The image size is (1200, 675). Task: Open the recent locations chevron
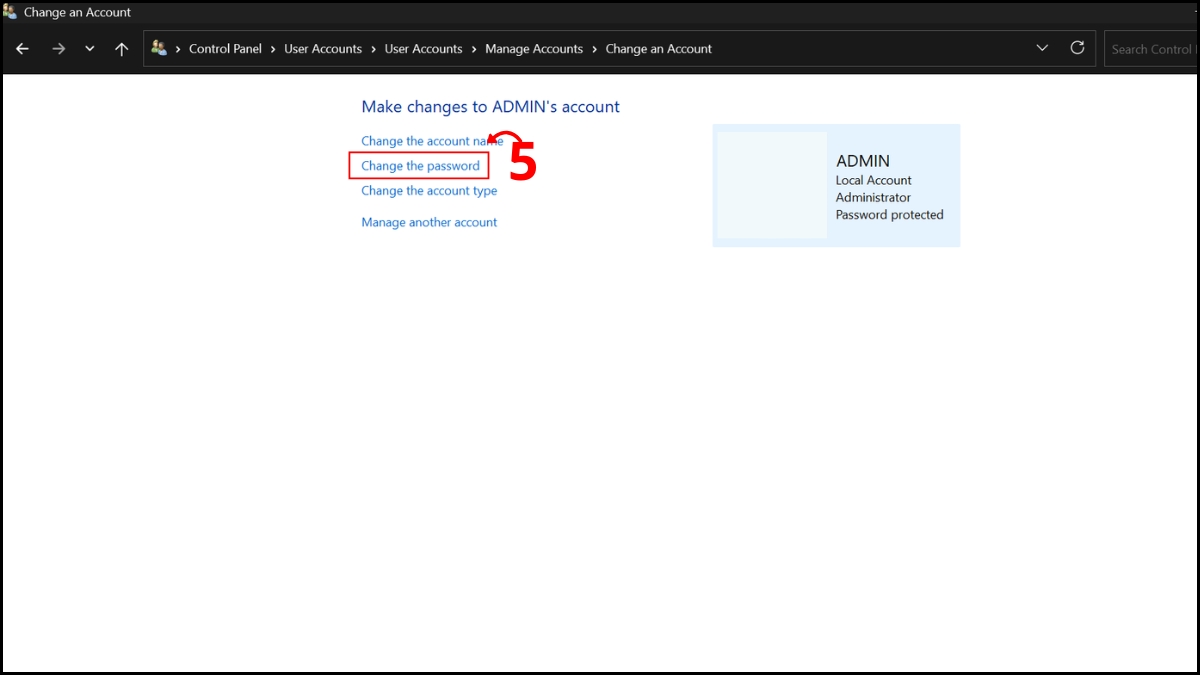click(90, 49)
